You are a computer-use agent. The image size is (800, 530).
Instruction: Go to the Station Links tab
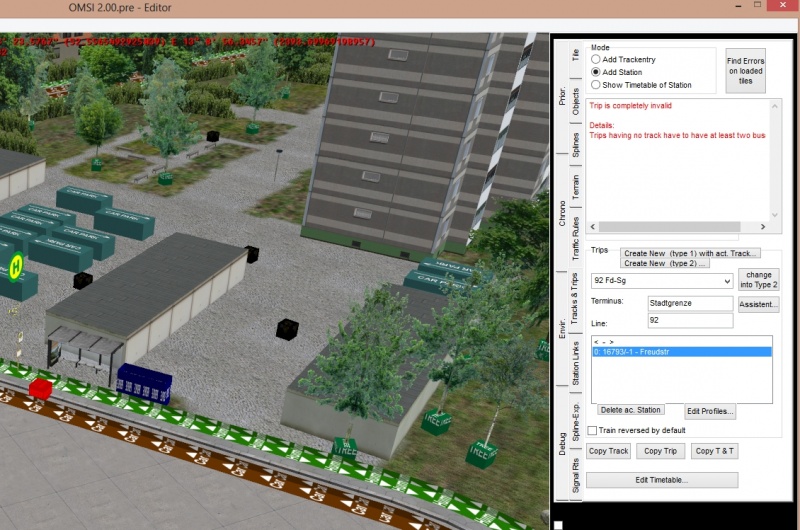click(575, 363)
